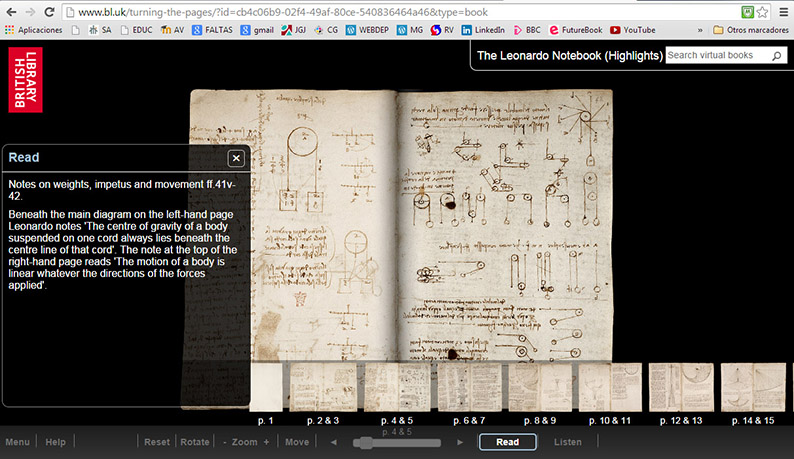Select the p. 8 & 9 thumbnail
Image resolution: width=794 pixels, height=459 pixels.
(x=540, y=388)
